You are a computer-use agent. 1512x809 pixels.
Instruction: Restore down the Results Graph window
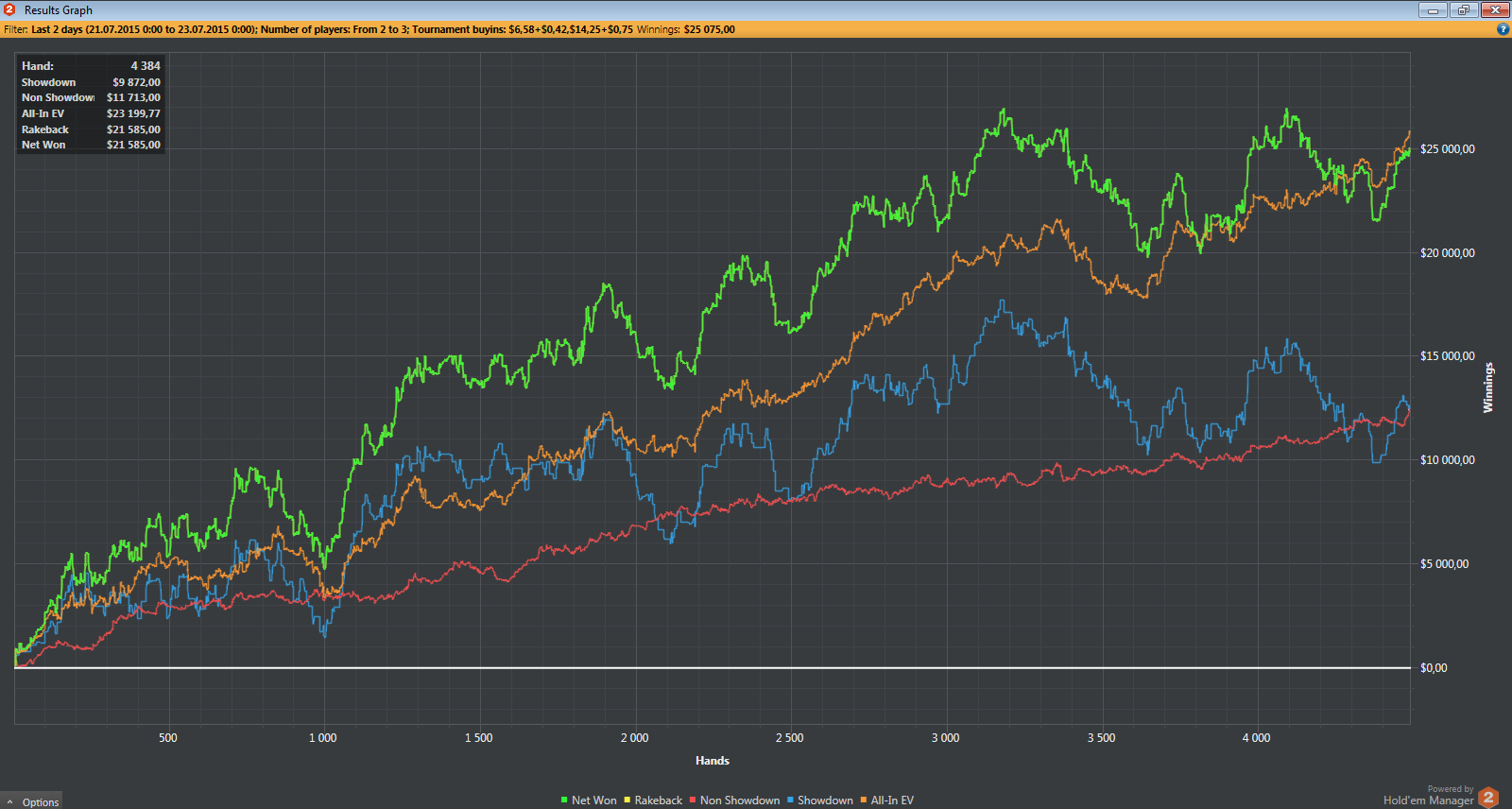[x=1464, y=9]
